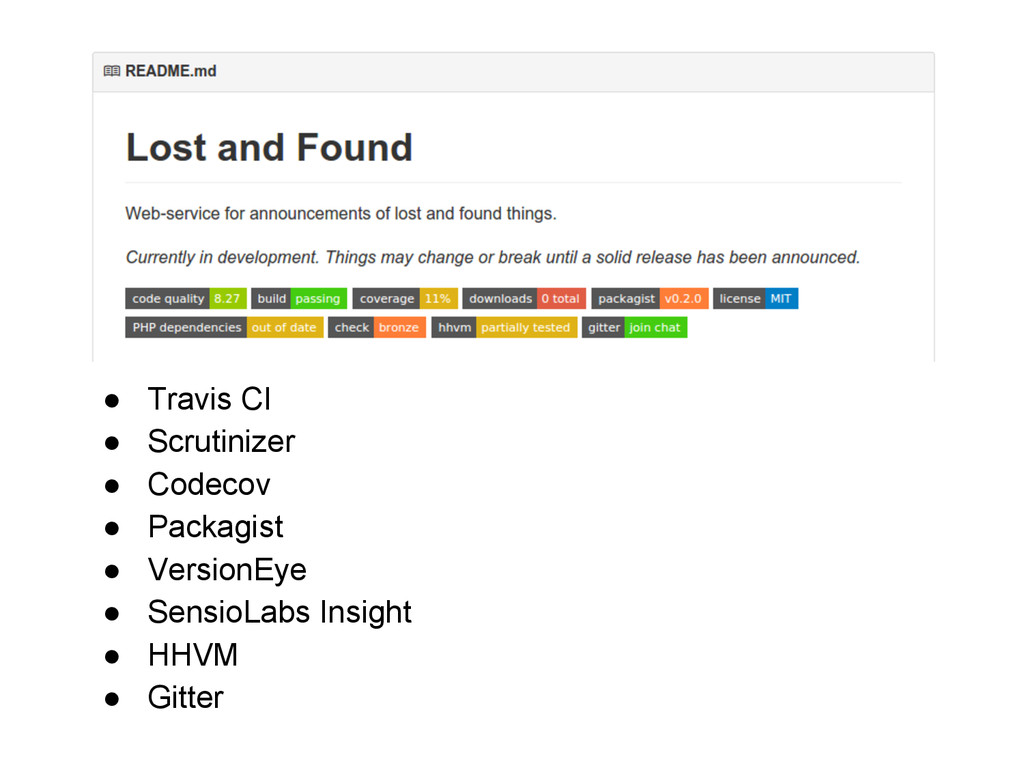This screenshot has width=1024, height=768.
Task: Click the Gitter list entry
Action: tap(185, 697)
